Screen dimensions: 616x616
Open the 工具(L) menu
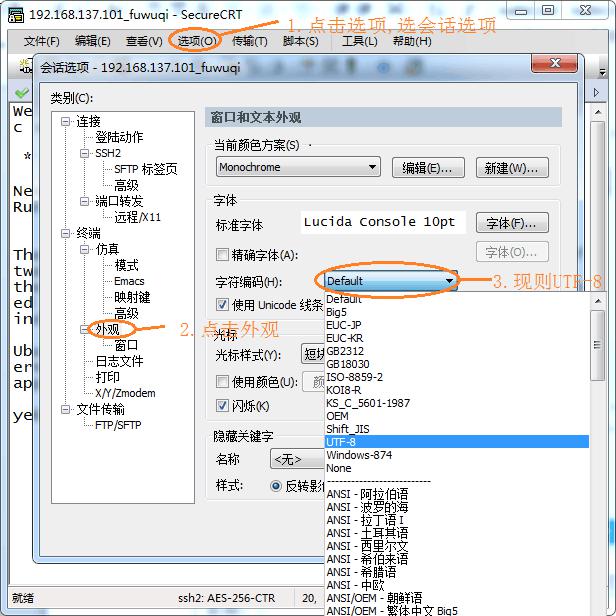click(x=359, y=41)
